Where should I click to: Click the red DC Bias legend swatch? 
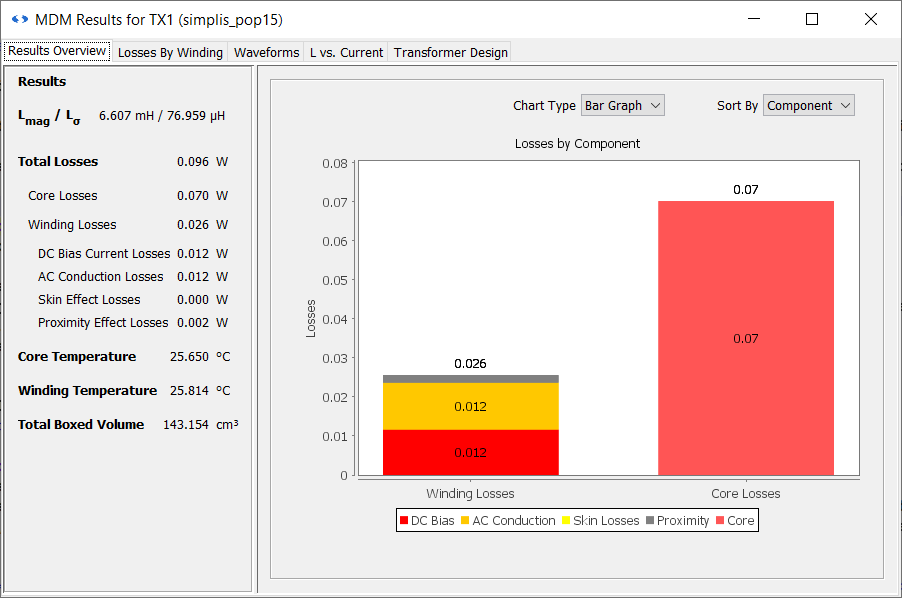404,521
